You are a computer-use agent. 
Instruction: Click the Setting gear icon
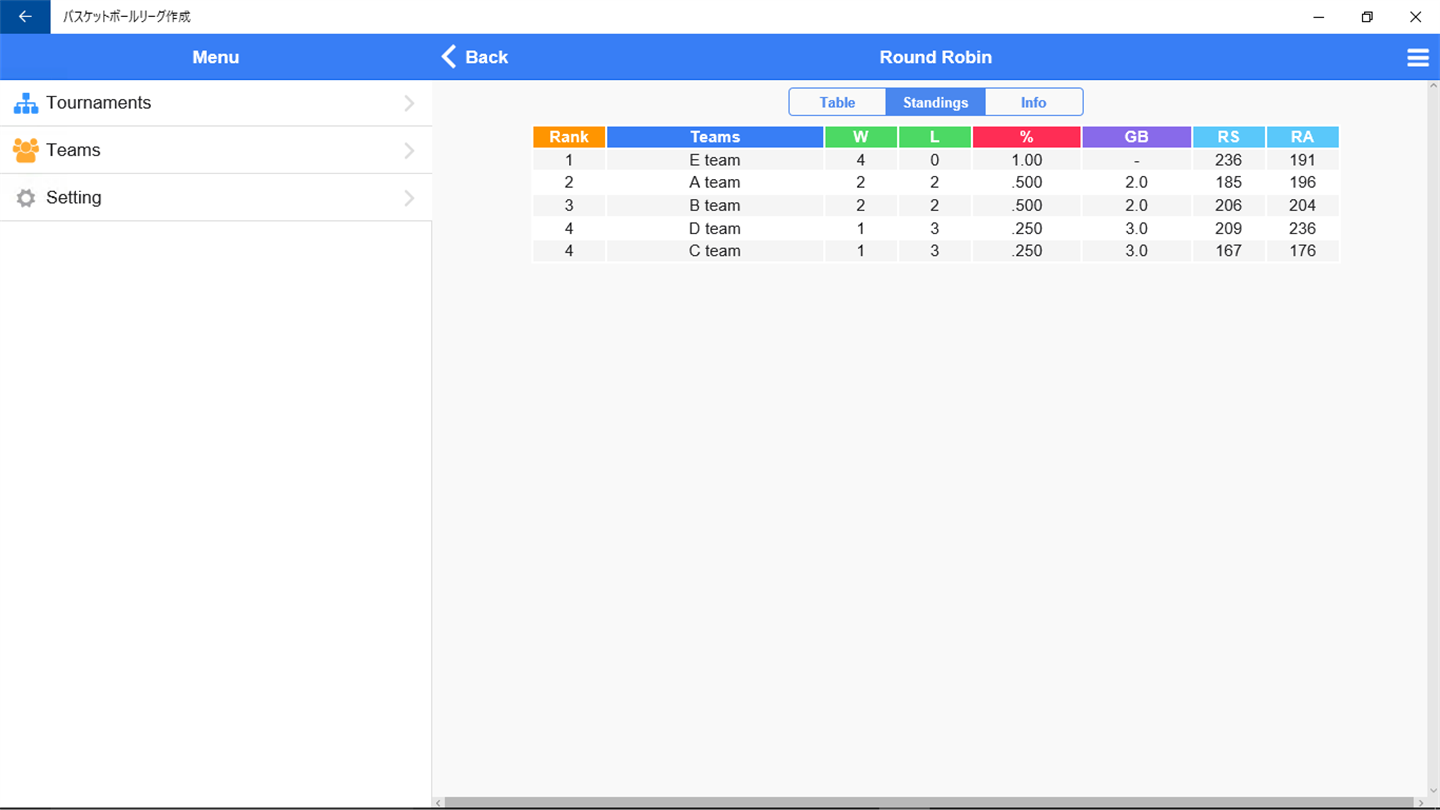pyautogui.click(x=25, y=198)
